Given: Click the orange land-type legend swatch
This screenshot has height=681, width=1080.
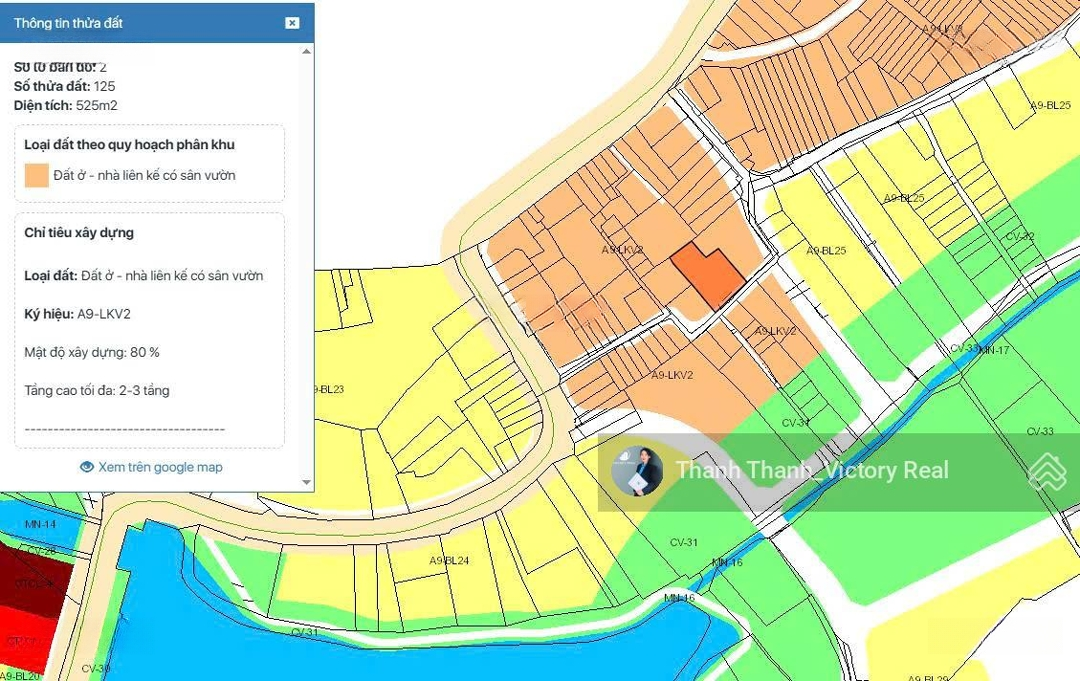Looking at the screenshot, I should (36, 176).
